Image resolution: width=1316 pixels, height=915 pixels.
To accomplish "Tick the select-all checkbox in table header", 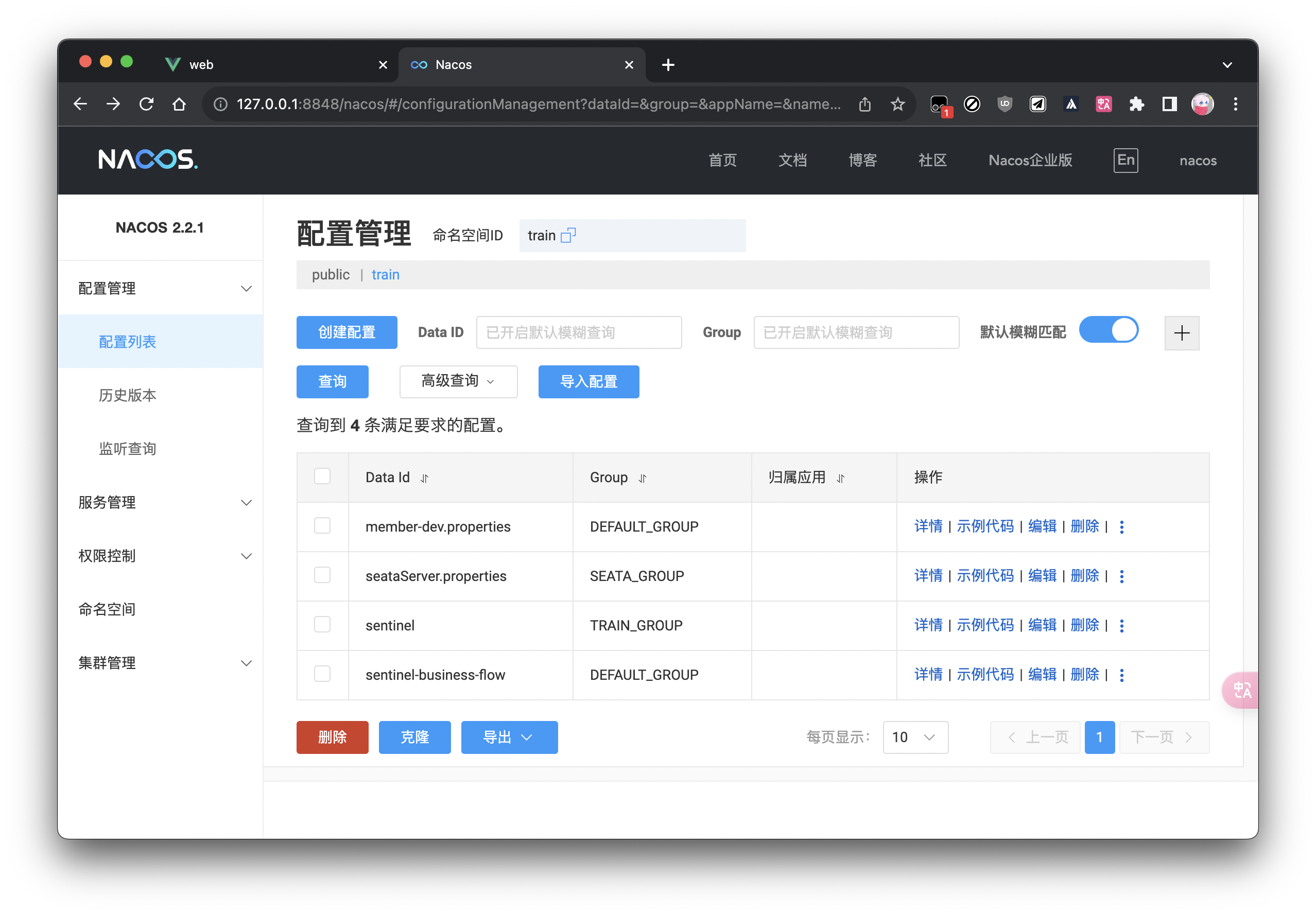I will 322,477.
